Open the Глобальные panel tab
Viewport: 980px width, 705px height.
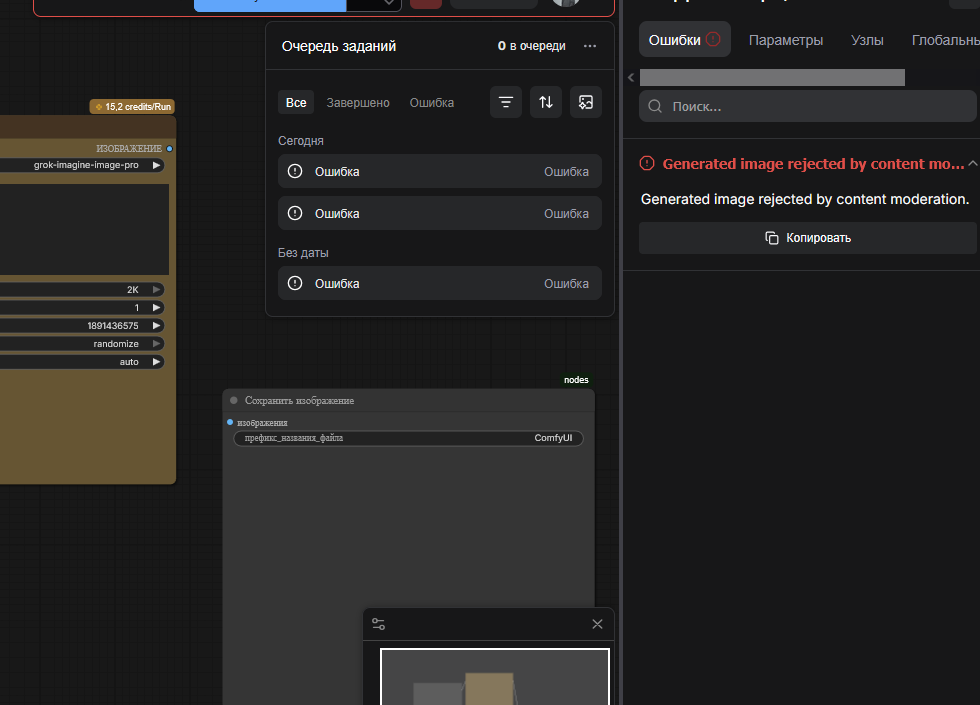click(x=945, y=40)
